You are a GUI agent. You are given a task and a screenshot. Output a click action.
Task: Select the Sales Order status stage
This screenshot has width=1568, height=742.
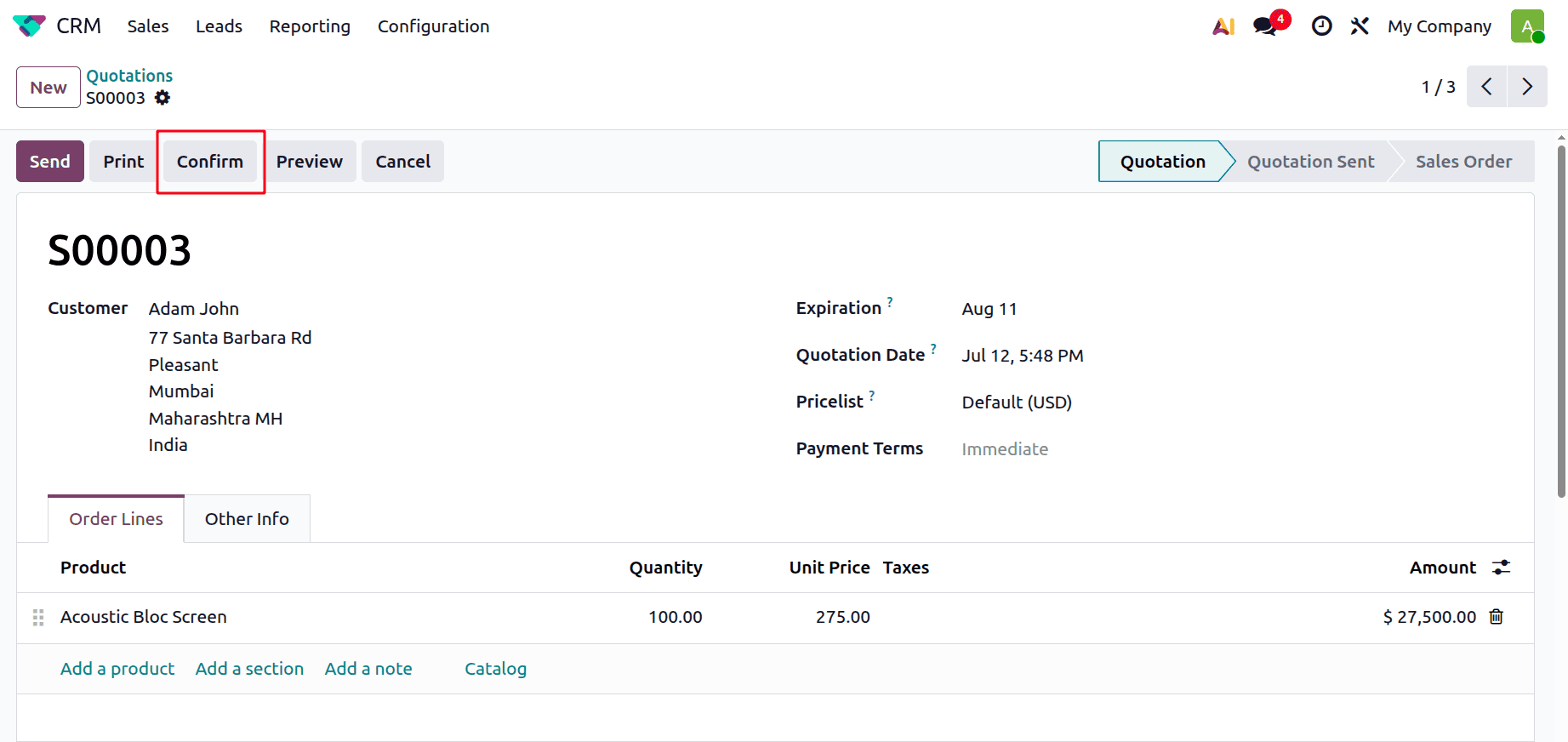(x=1463, y=162)
